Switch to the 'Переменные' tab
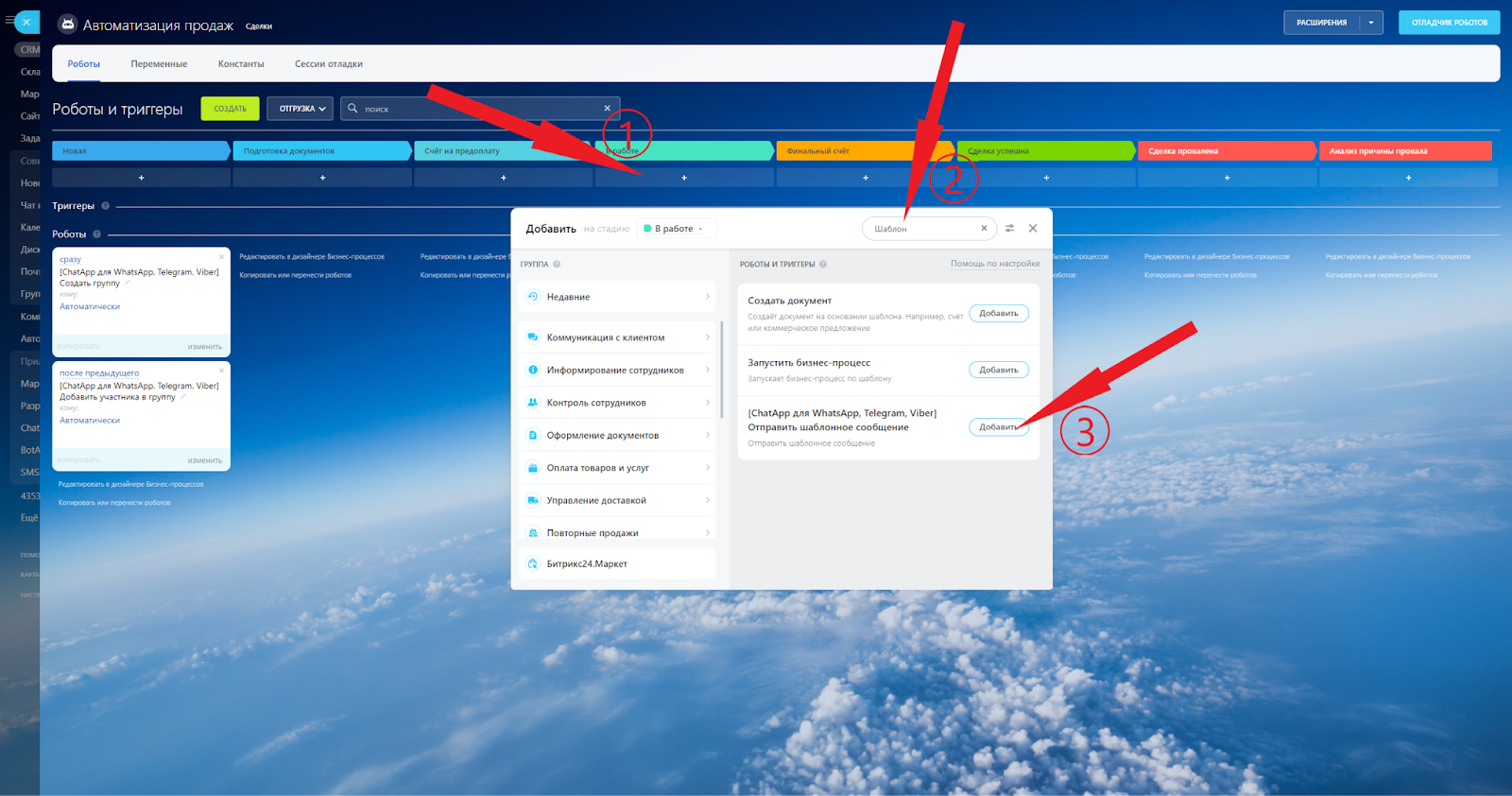 click(159, 64)
